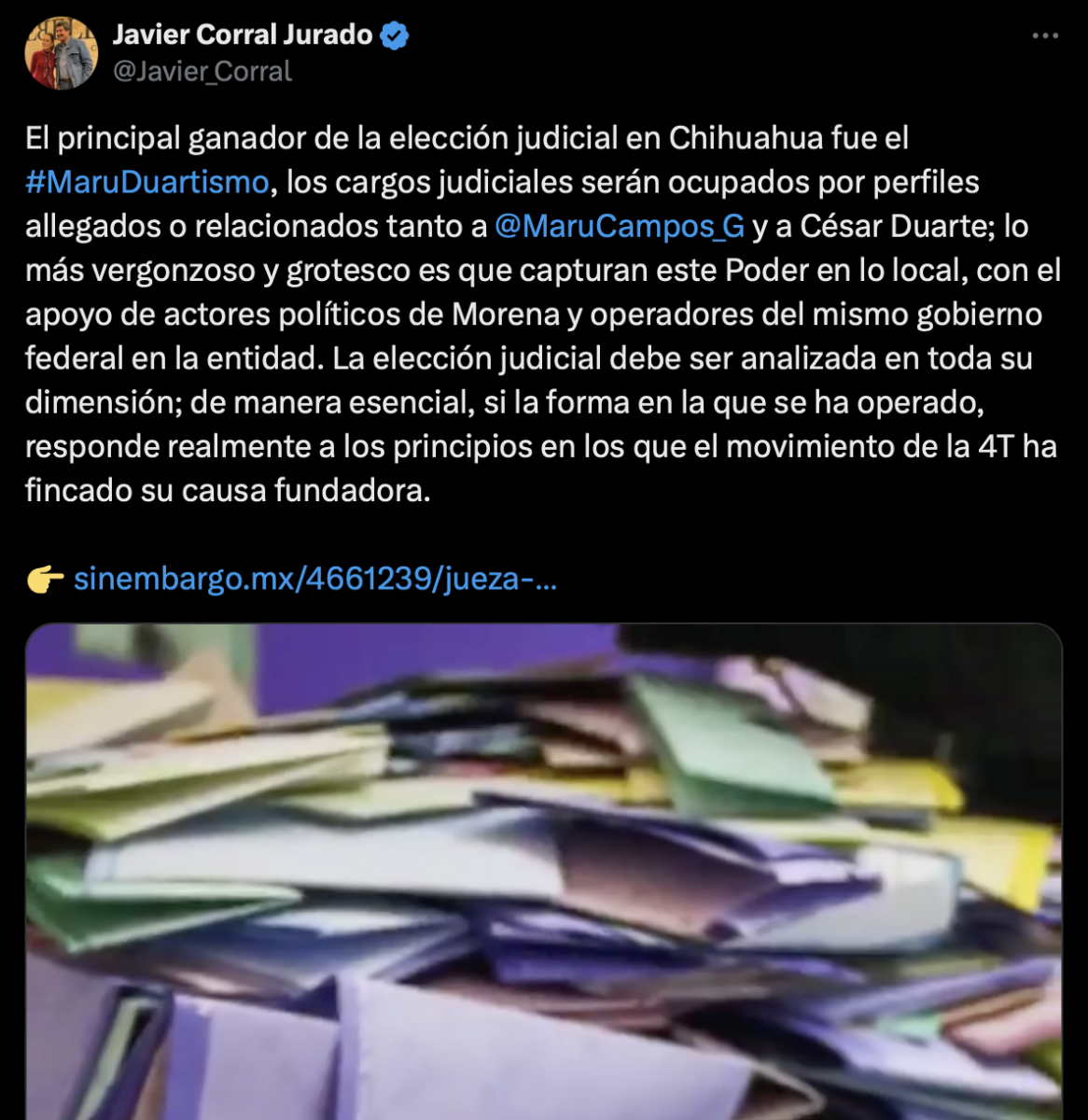The image size is (1088, 1120).
Task: Open the ballot papers image preview
Action: click(x=544, y=872)
